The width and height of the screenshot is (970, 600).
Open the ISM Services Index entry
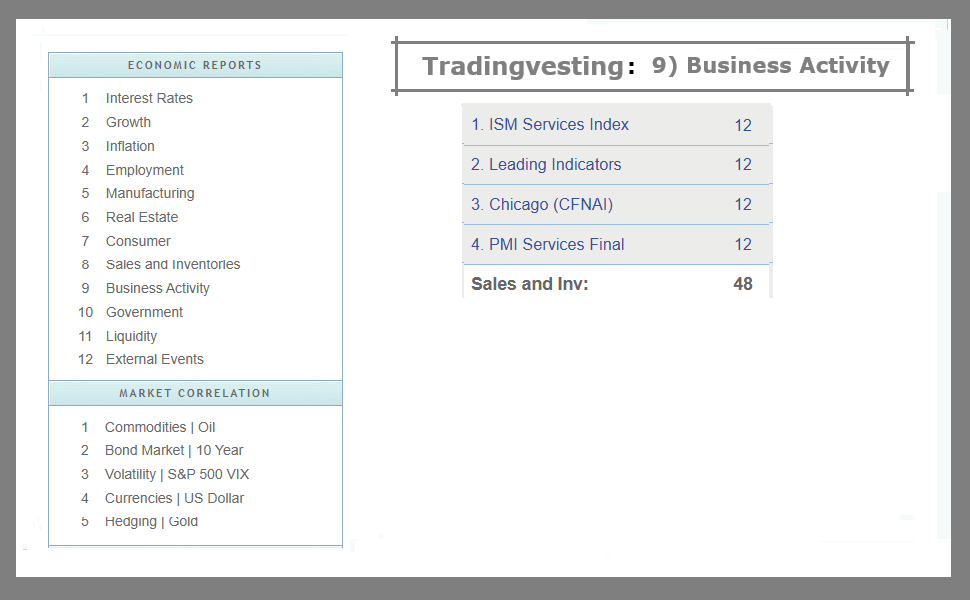pyautogui.click(x=550, y=124)
